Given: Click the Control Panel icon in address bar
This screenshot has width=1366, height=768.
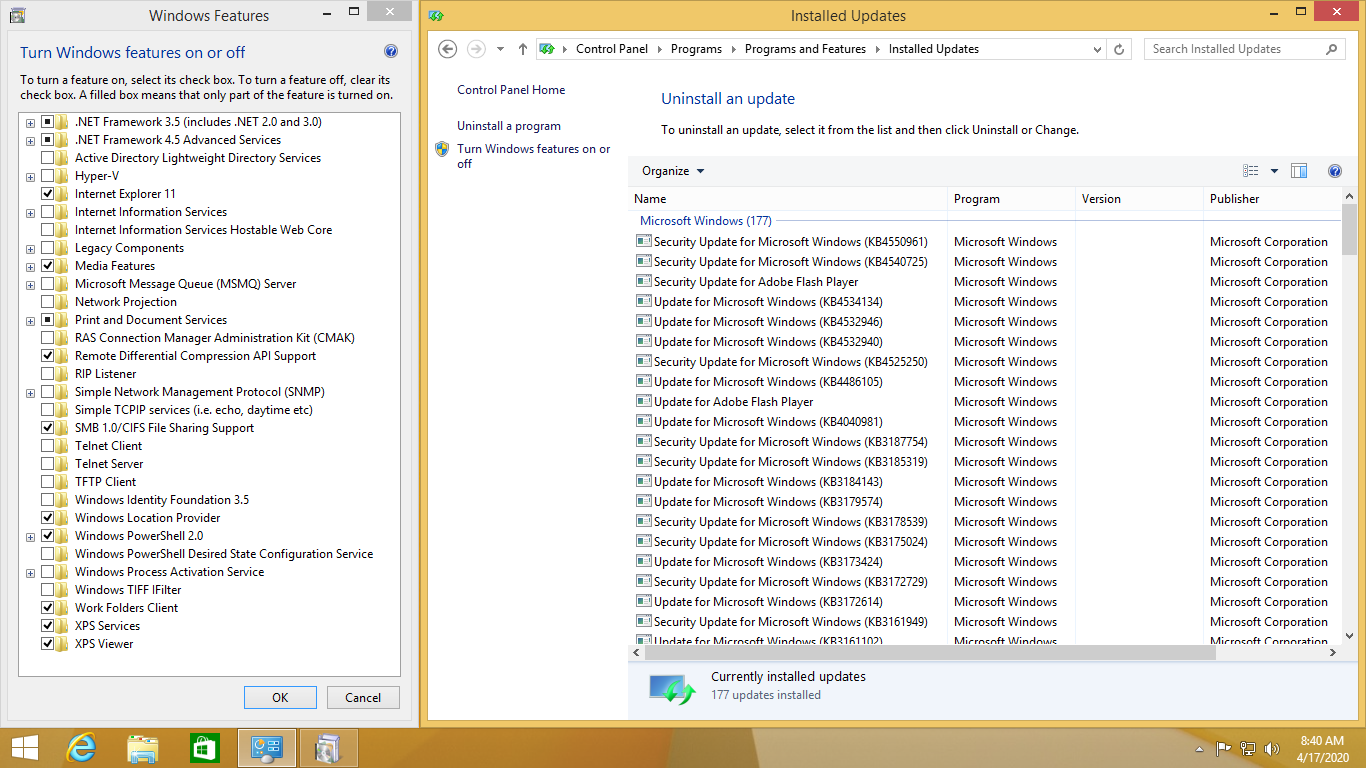Looking at the screenshot, I should 548,49.
